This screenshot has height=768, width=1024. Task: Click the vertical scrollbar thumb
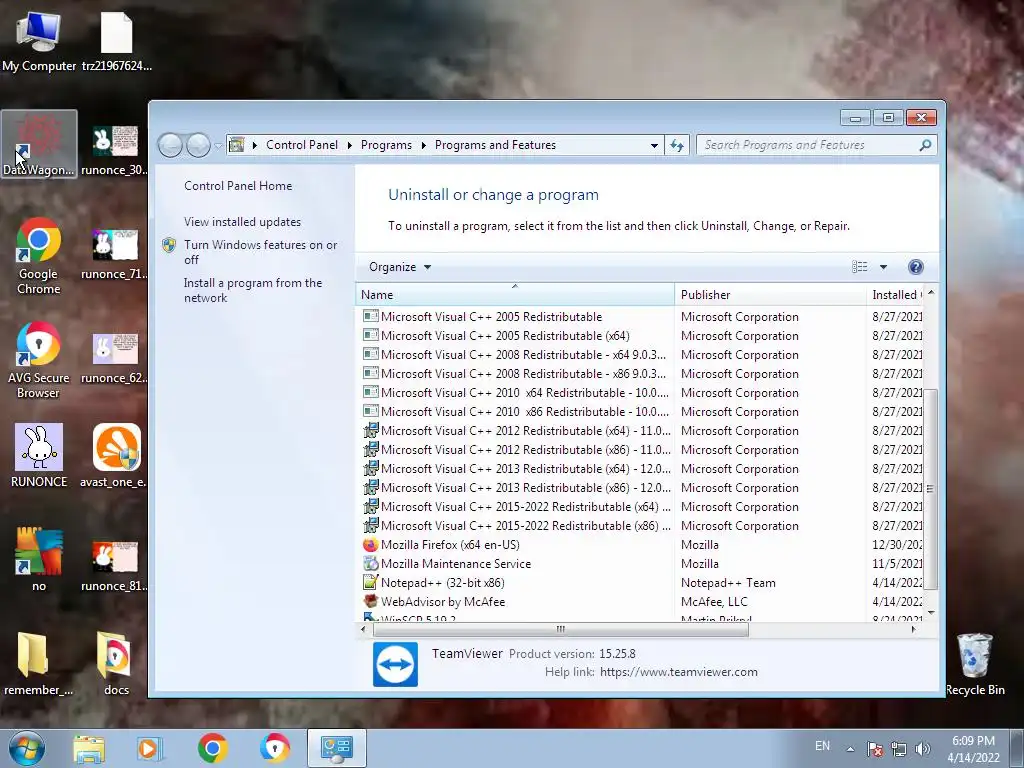(x=931, y=488)
